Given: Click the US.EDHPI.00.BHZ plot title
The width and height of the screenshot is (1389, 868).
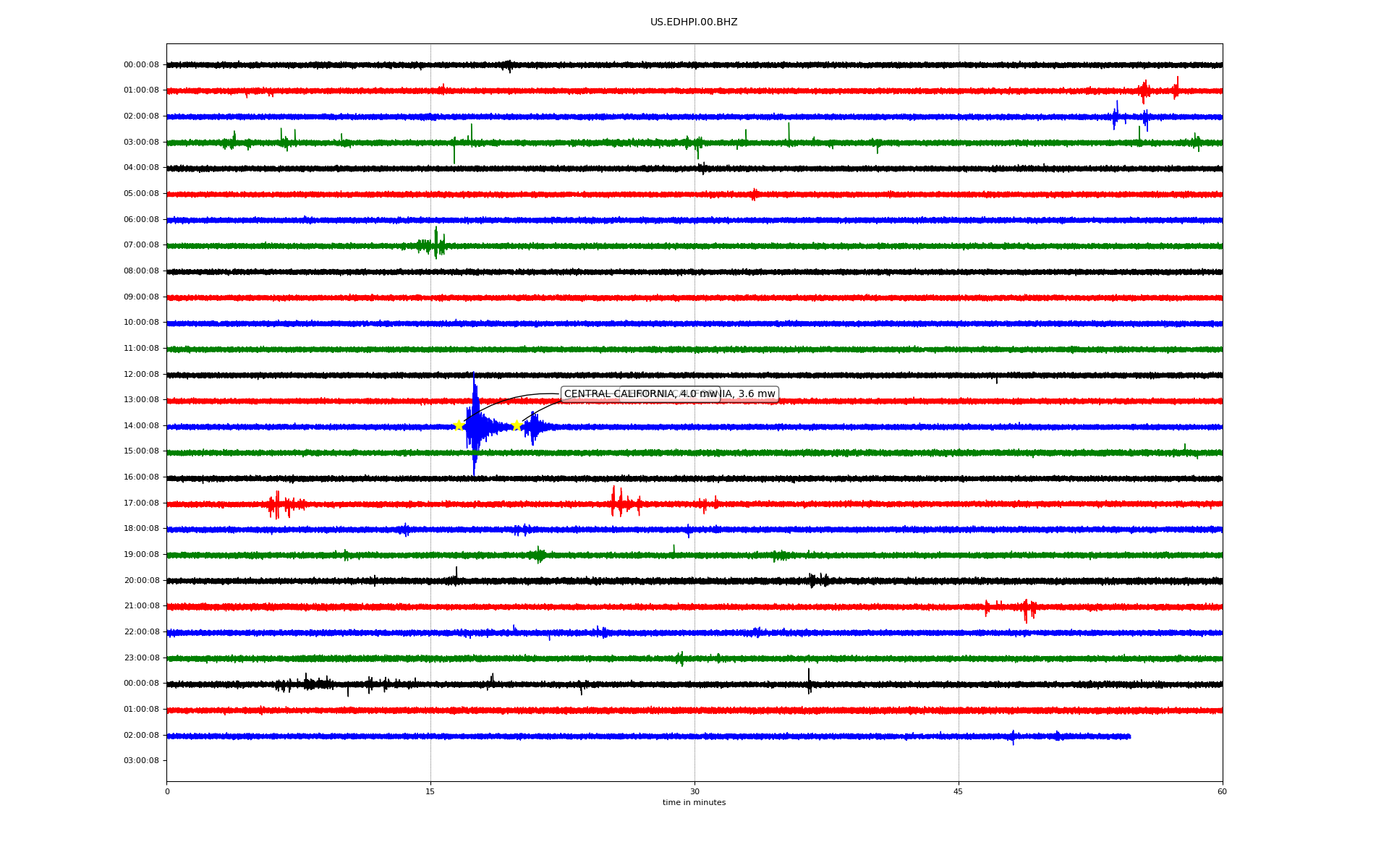Looking at the screenshot, I should tap(694, 22).
